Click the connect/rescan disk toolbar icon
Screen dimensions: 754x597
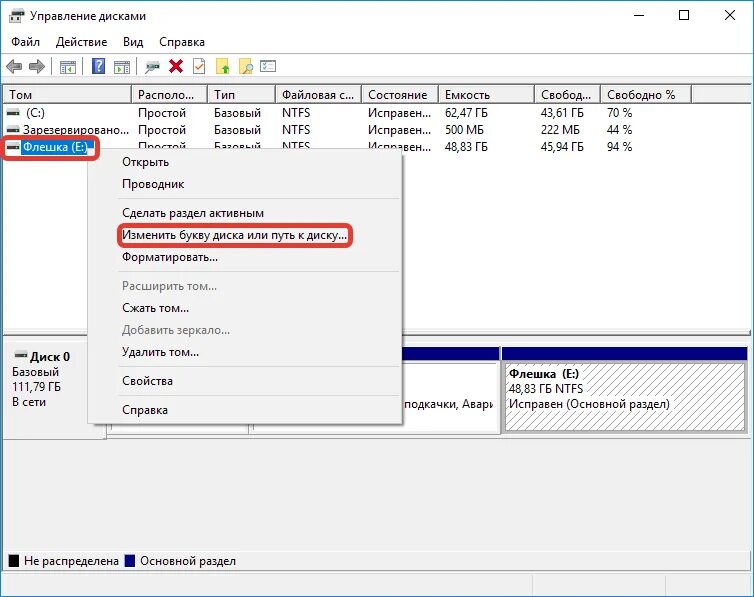pos(152,67)
